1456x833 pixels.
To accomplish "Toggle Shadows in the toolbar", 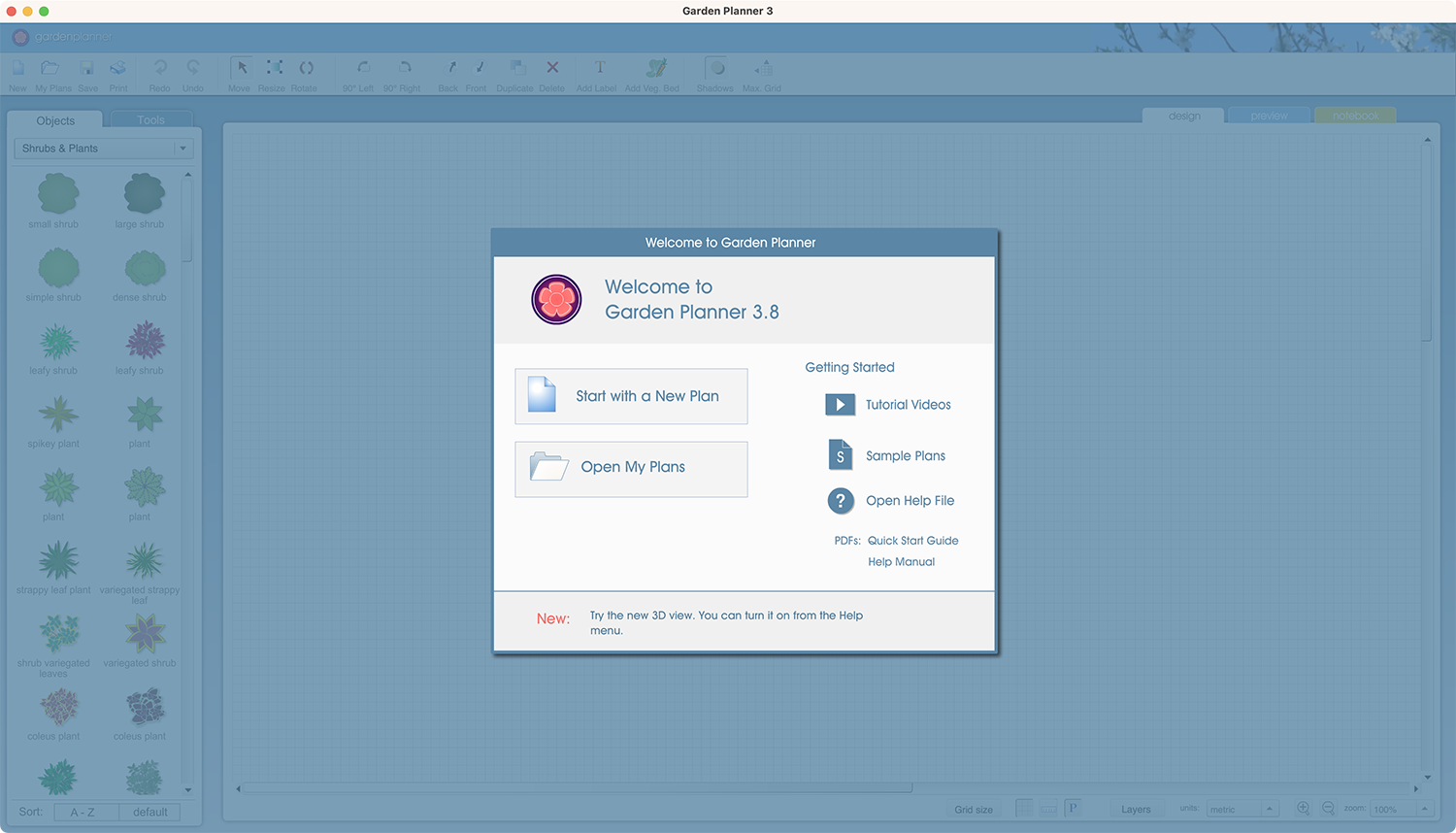I will (x=715, y=75).
